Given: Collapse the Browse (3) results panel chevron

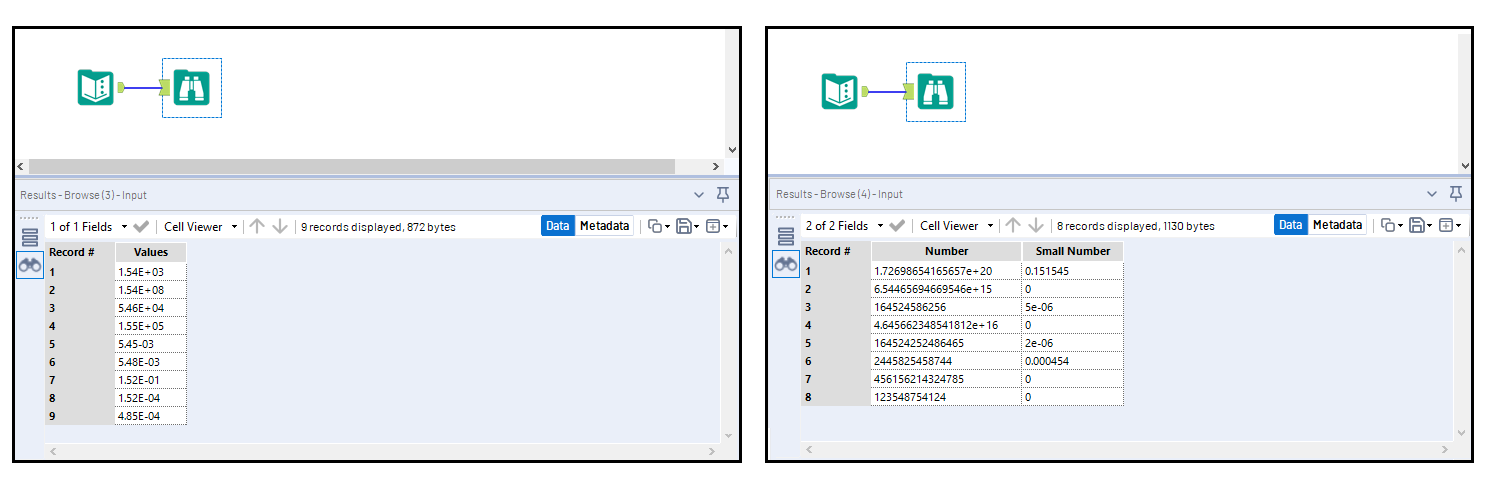Looking at the screenshot, I should [x=699, y=194].
